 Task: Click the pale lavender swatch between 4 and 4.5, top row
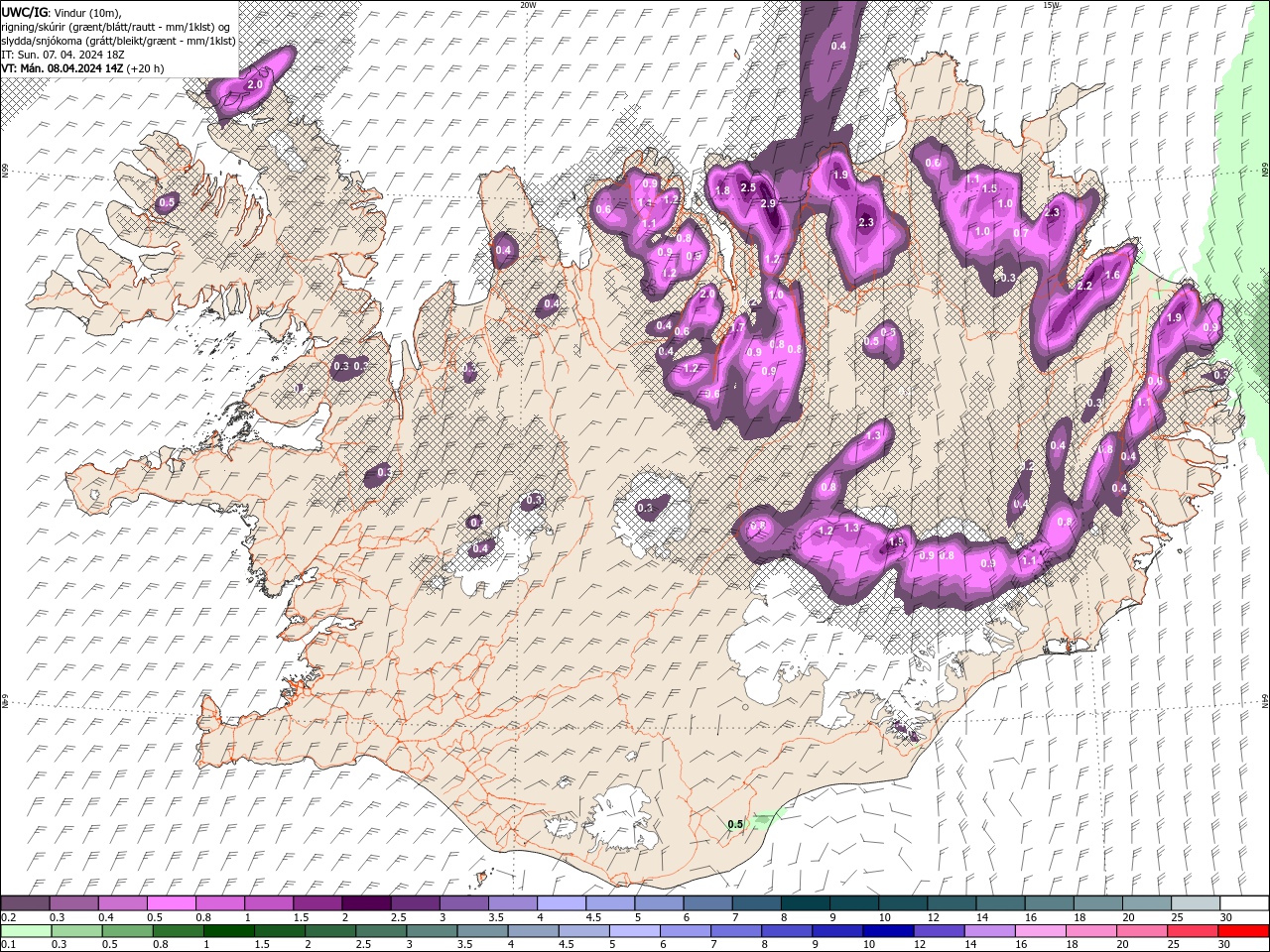point(562,903)
